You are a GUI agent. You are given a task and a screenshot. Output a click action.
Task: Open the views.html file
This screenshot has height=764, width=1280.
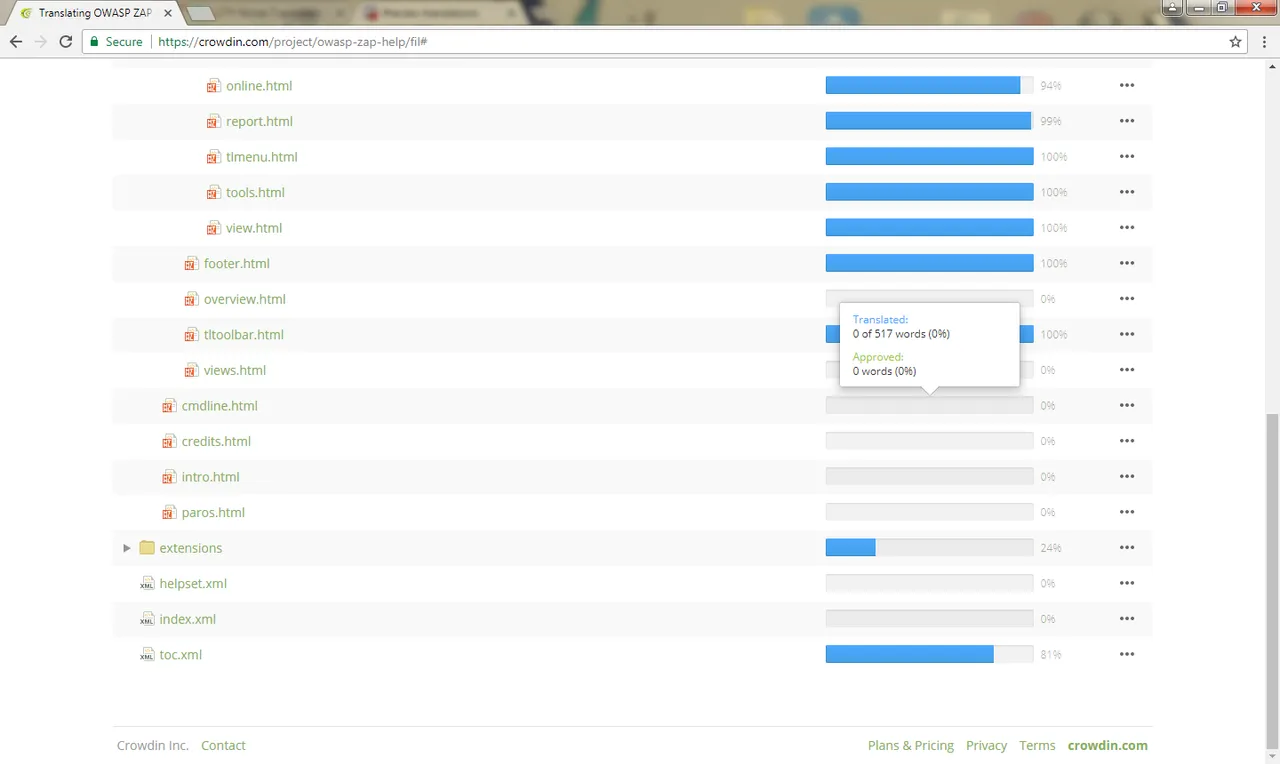pyautogui.click(x=235, y=370)
